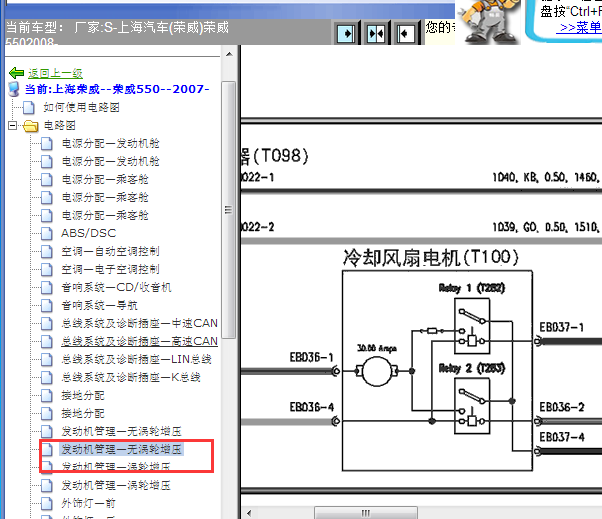
Task: Open second 电源分配—发动机舱 entry
Action: tap(111, 162)
